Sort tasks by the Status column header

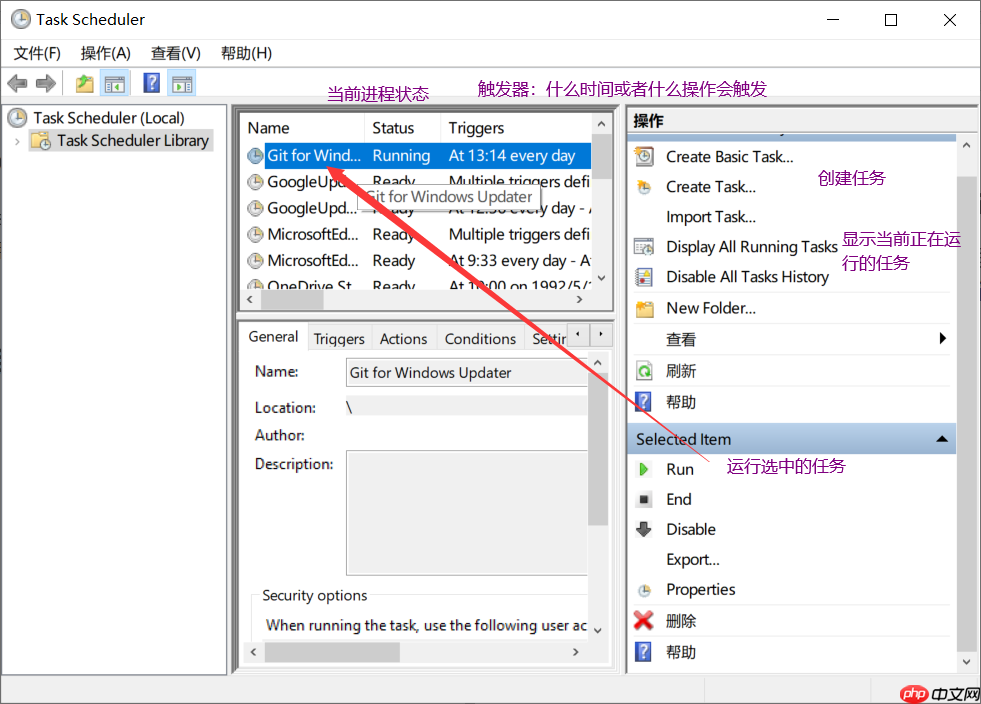point(403,128)
